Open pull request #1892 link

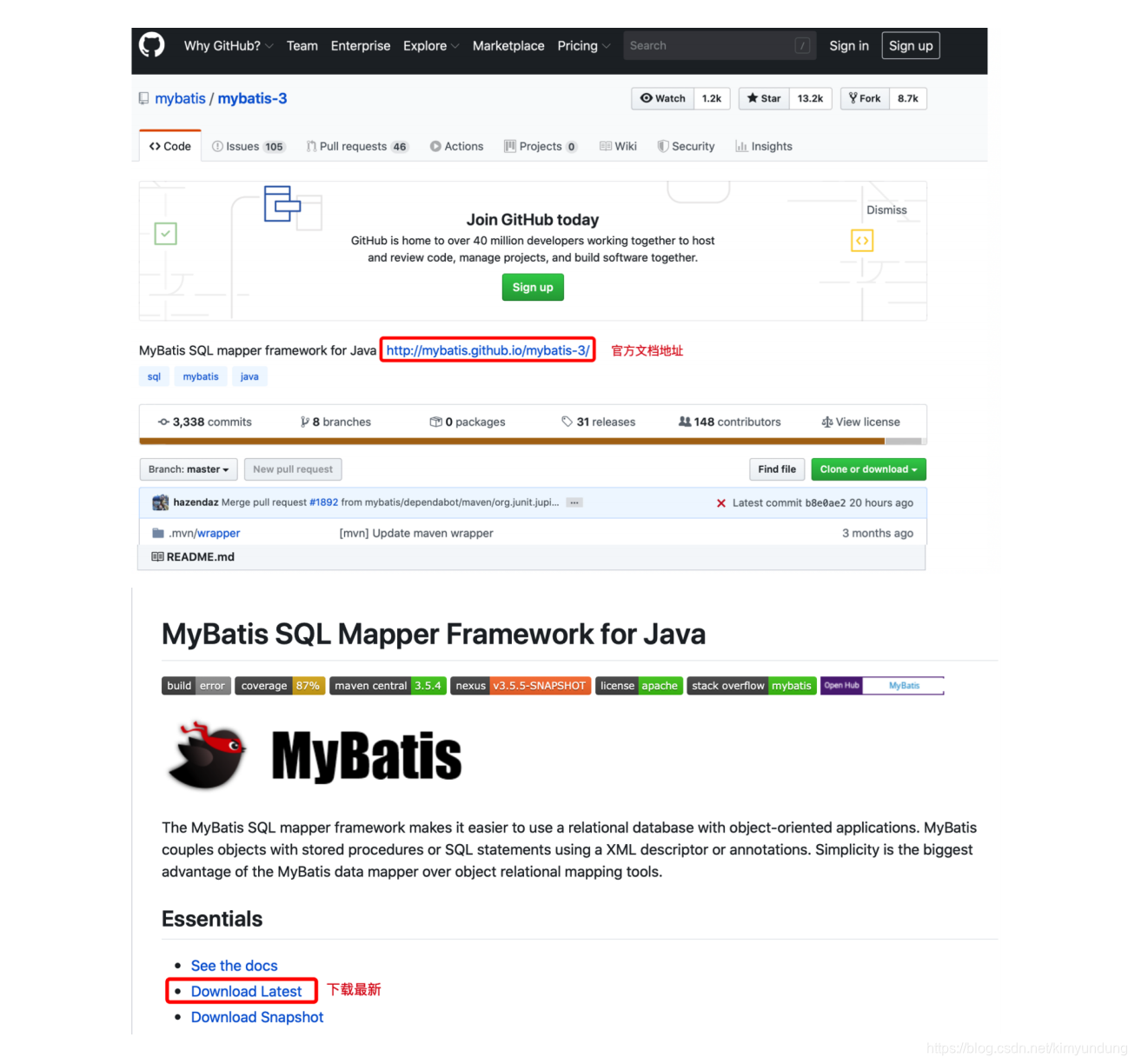pyautogui.click(x=323, y=502)
